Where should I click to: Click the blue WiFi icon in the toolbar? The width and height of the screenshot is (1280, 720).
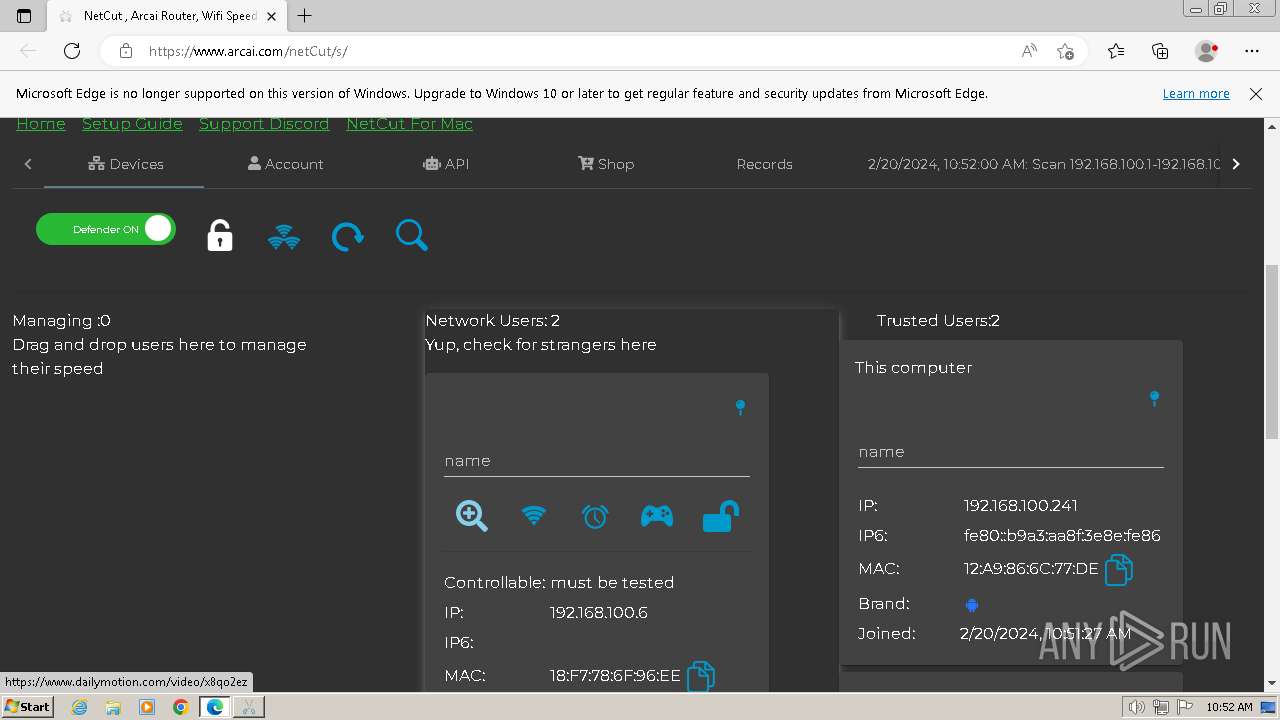pos(284,237)
